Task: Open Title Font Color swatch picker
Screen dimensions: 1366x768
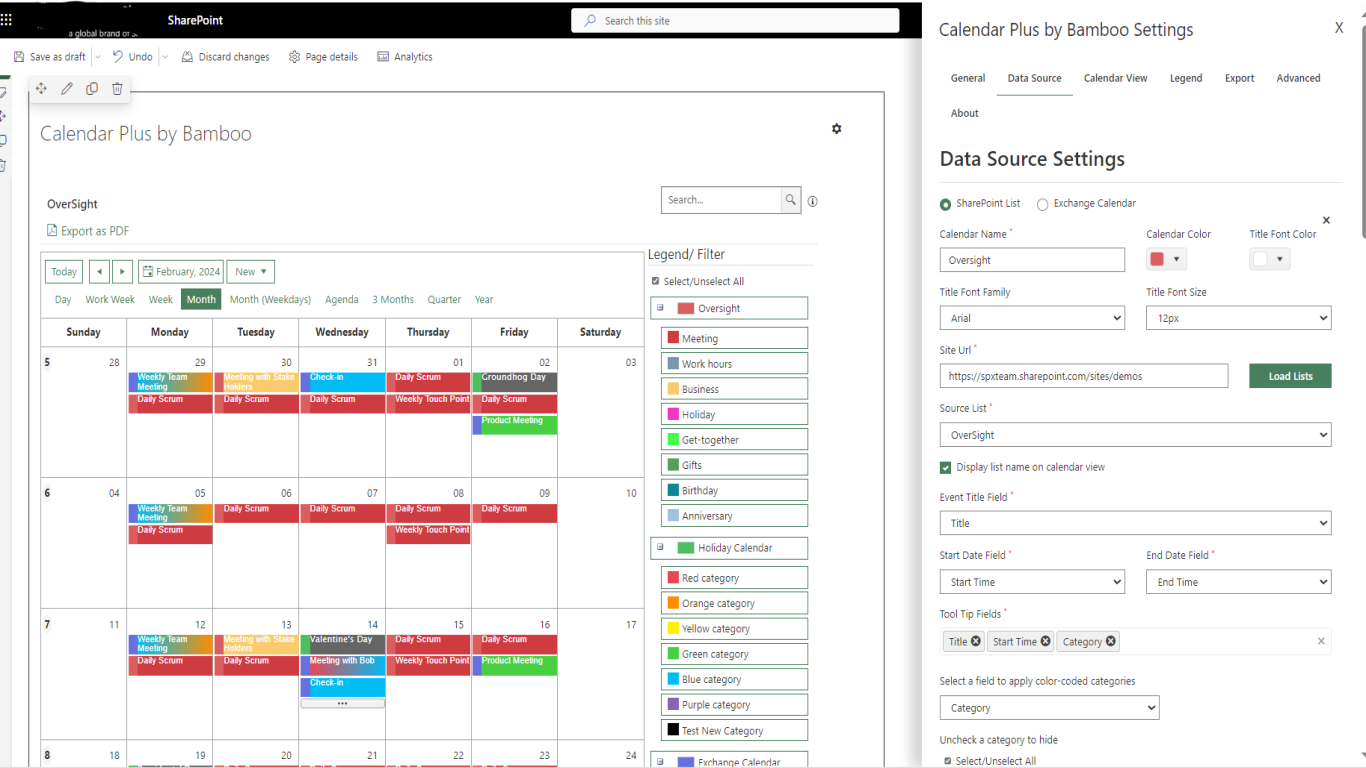Action: tap(1269, 259)
